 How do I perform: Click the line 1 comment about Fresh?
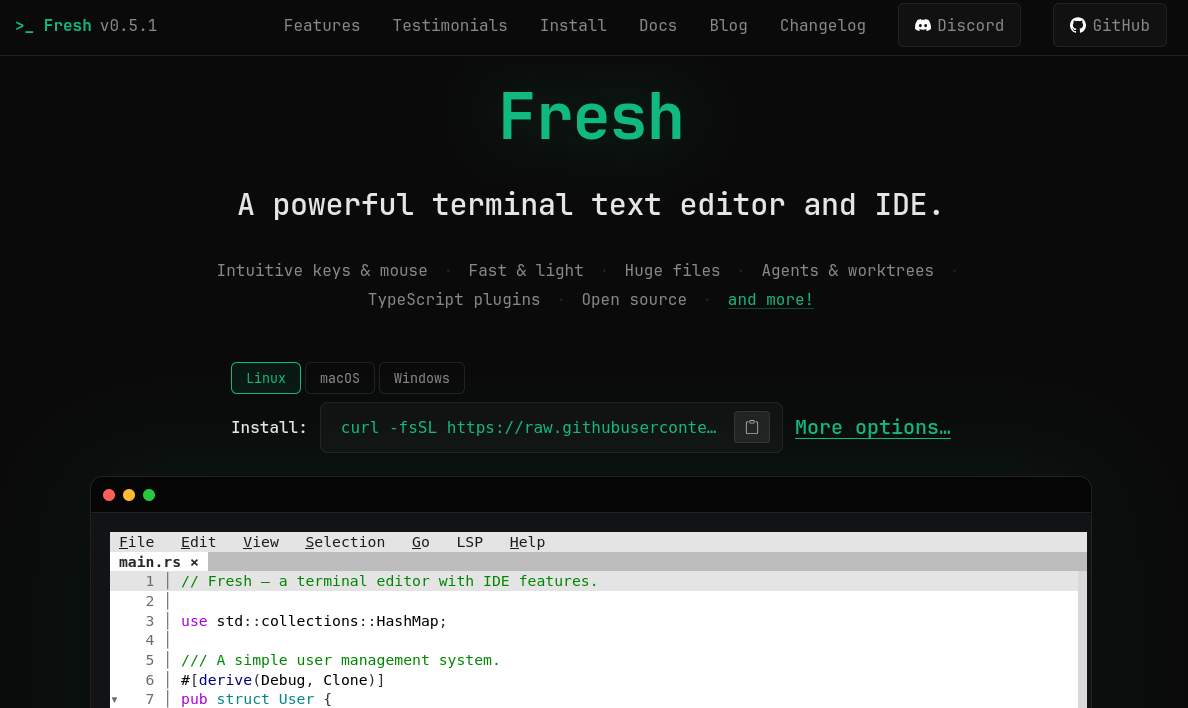tap(389, 581)
